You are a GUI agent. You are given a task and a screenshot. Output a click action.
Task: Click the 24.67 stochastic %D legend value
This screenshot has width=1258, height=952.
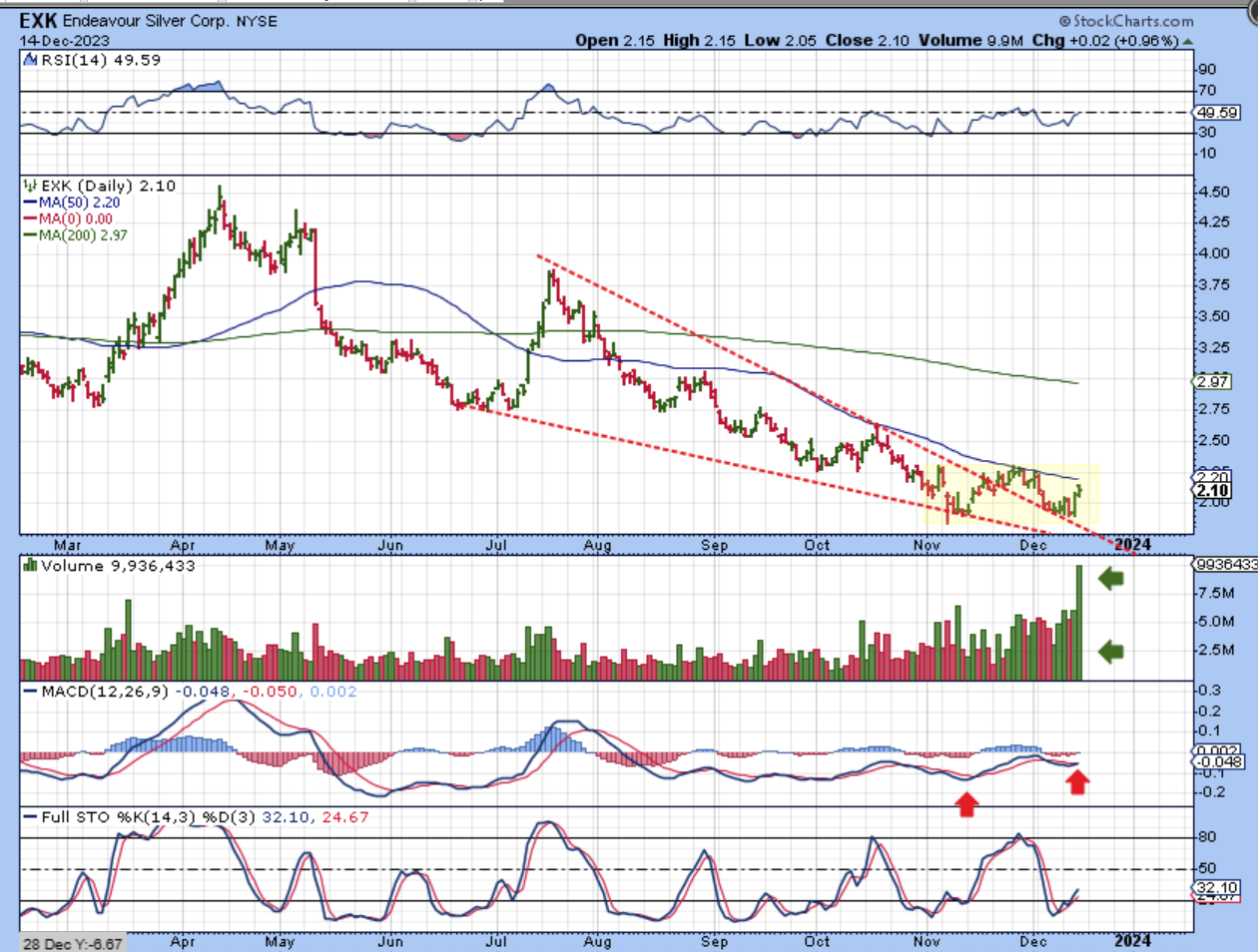(x=344, y=817)
